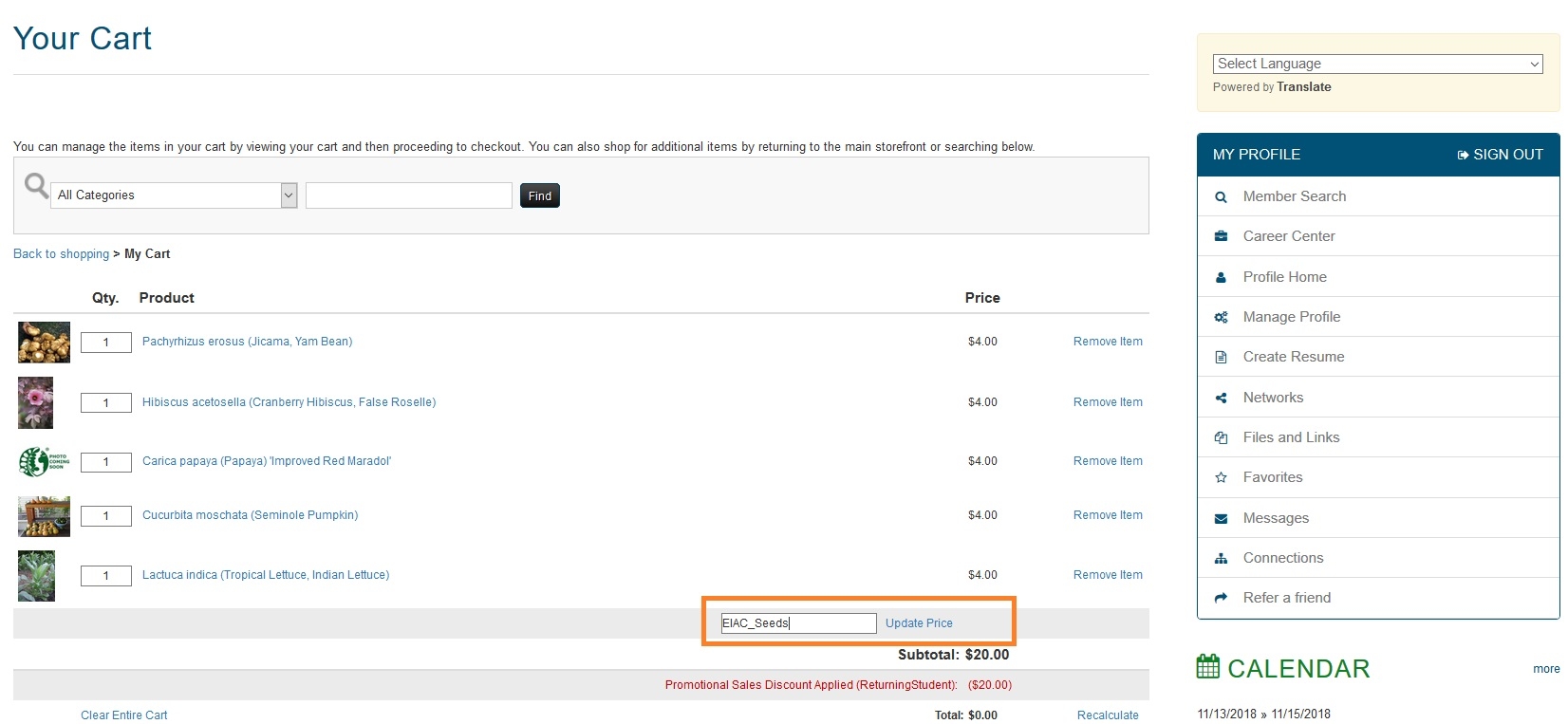Click the Favorites star icon
The image size is (1568, 724).
pos(1221,478)
